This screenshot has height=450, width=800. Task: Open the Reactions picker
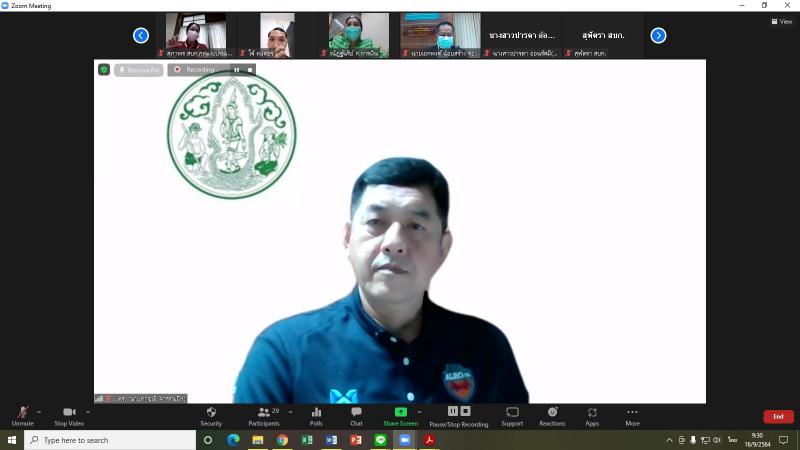[x=552, y=416]
